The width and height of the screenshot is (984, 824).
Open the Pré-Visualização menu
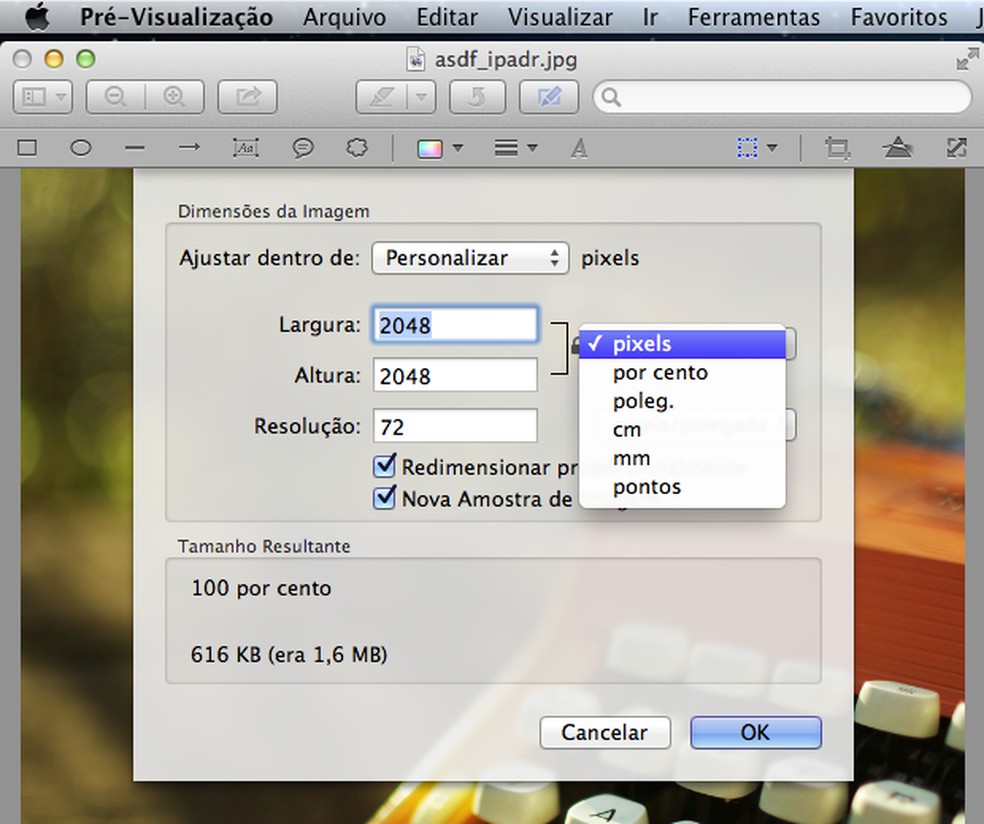point(176,17)
